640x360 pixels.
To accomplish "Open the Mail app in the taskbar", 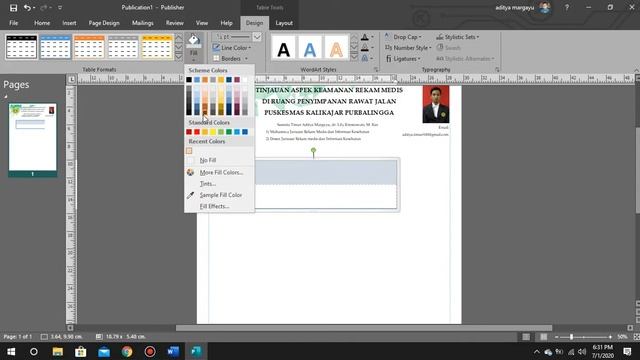I will (x=104, y=351).
